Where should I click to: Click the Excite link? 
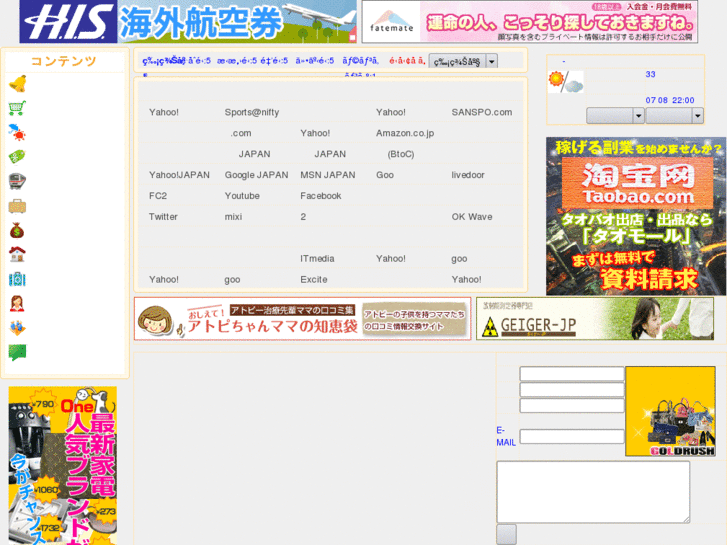pos(313,279)
